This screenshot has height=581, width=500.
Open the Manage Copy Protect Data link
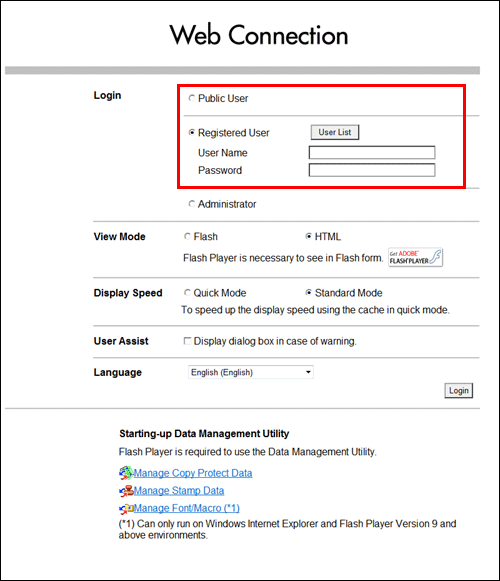193,473
